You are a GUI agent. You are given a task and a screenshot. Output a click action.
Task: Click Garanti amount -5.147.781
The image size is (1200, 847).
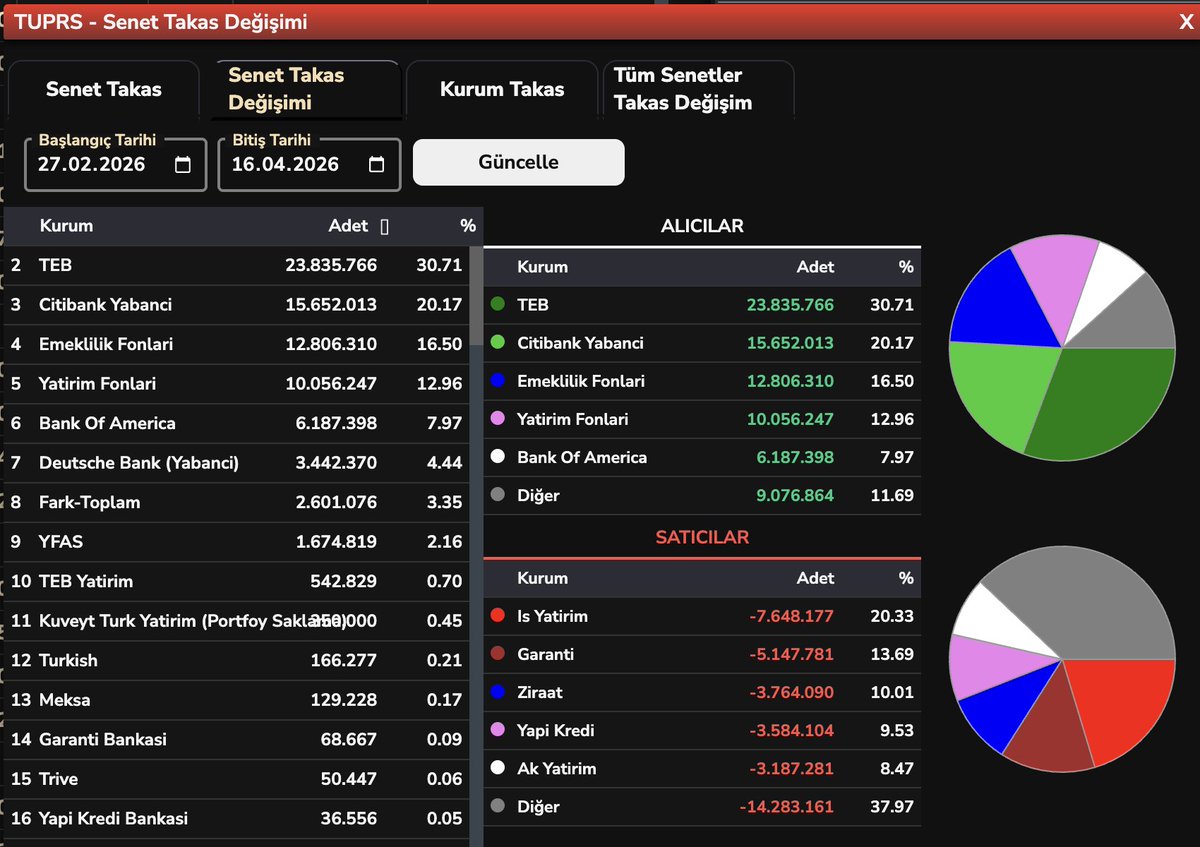click(x=791, y=654)
